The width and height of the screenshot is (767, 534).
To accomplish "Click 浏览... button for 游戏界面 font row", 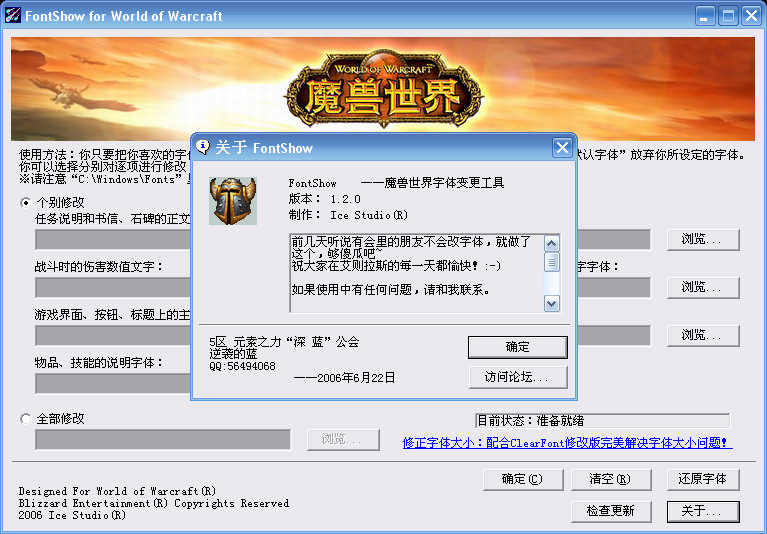I will click(x=703, y=335).
